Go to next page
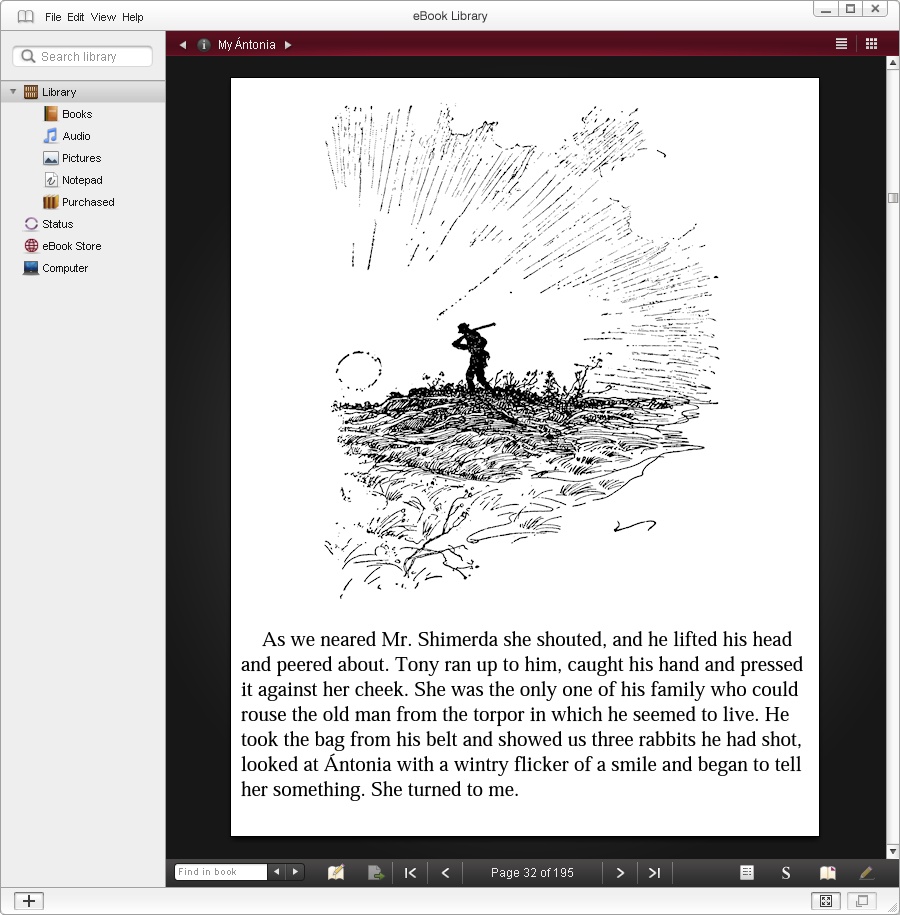The height and width of the screenshot is (915, 900). [620, 873]
